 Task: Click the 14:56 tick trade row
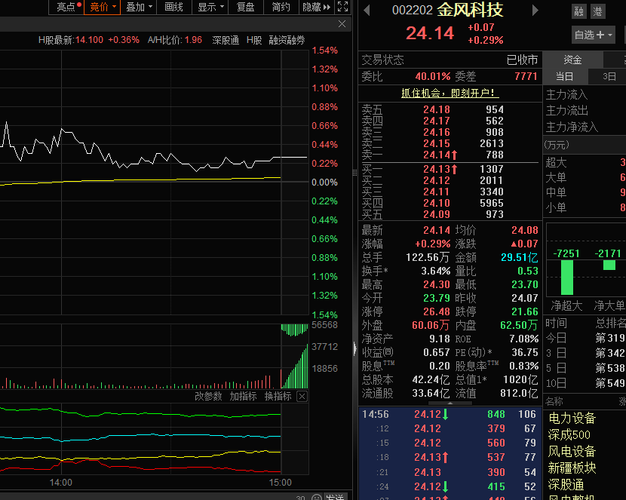click(x=450, y=414)
